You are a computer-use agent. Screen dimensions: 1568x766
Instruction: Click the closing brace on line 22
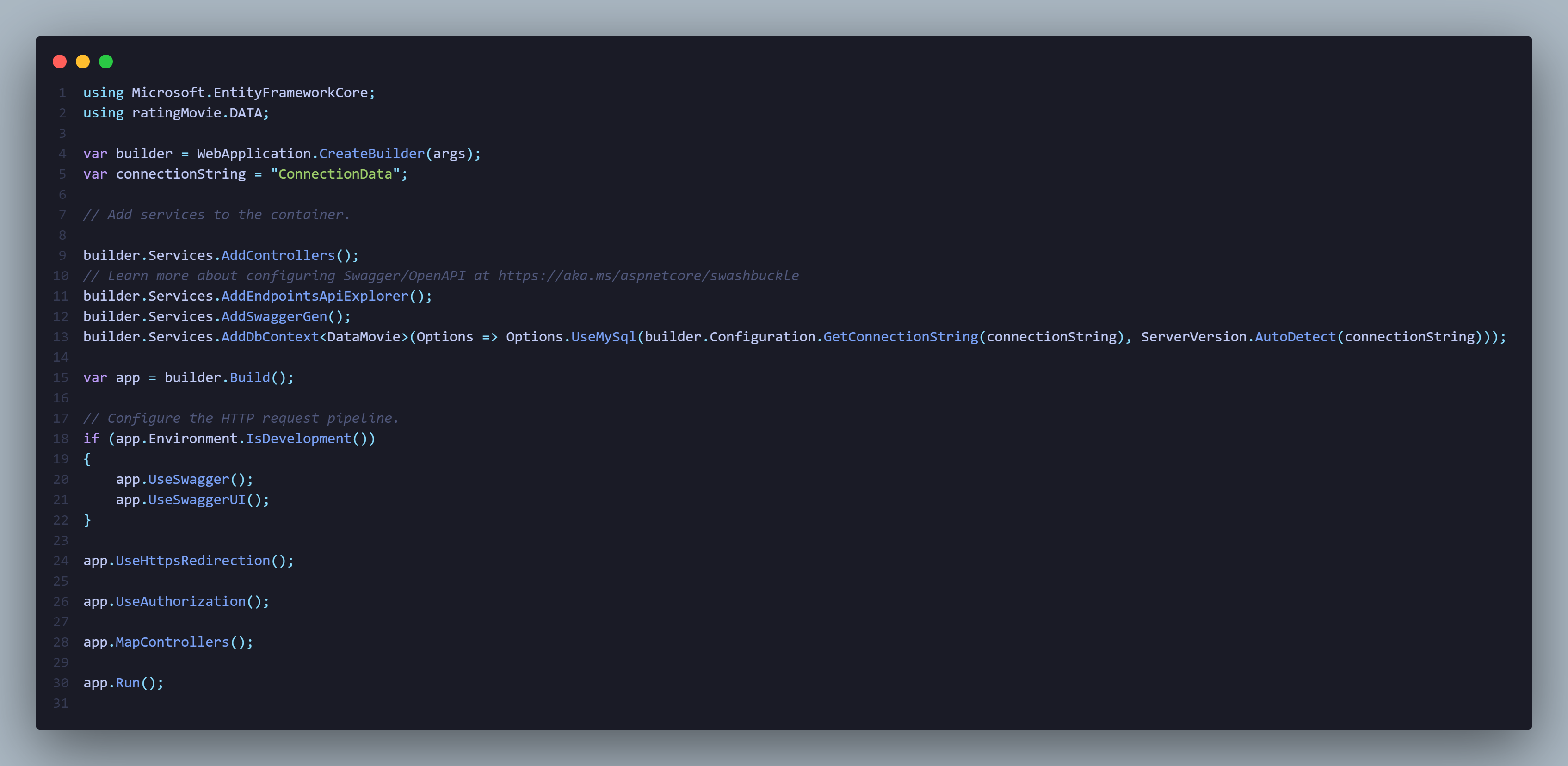87,520
